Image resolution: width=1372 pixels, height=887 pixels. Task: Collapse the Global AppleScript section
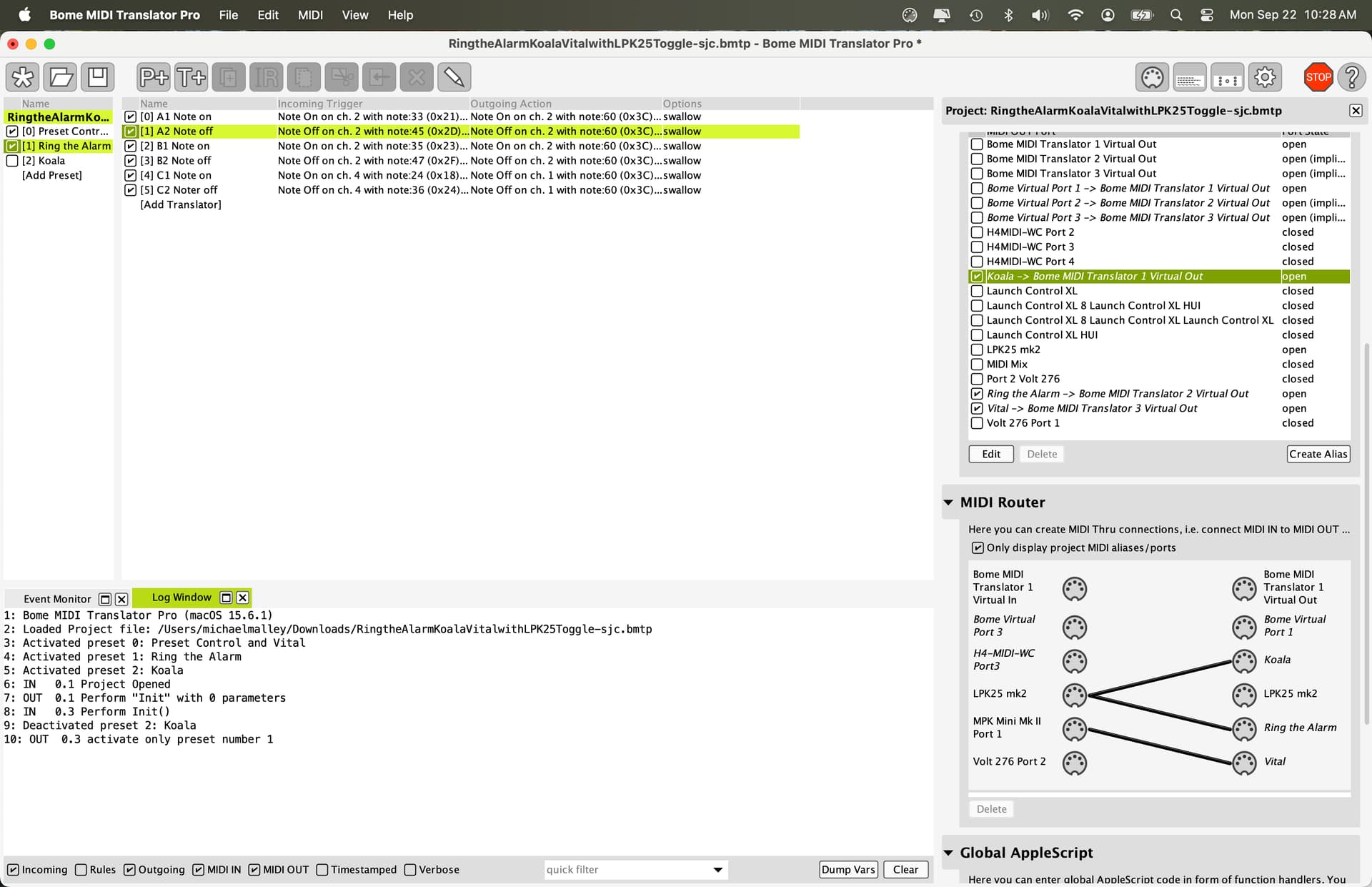(948, 853)
